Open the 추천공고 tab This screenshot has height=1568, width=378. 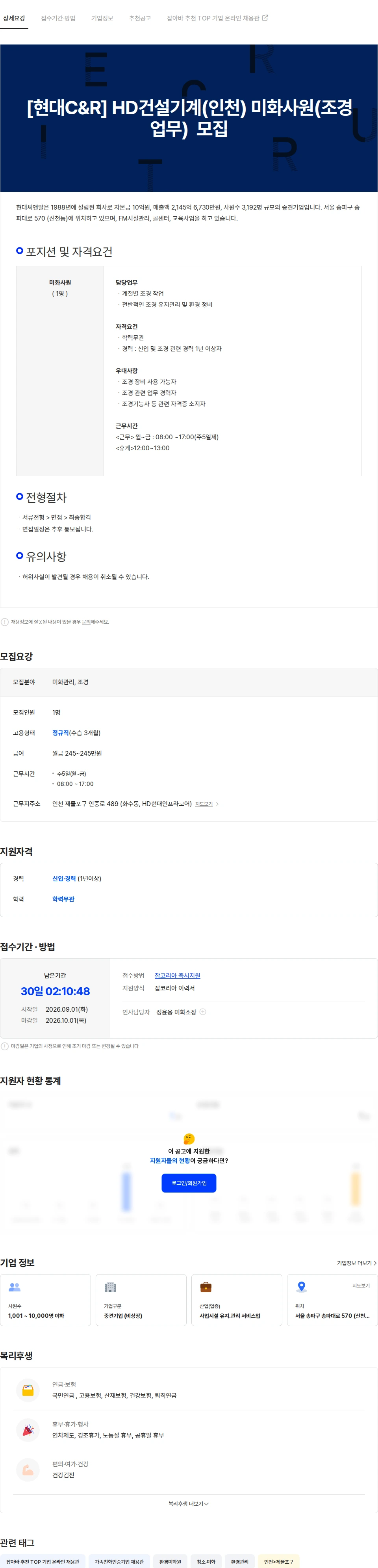tap(140, 18)
